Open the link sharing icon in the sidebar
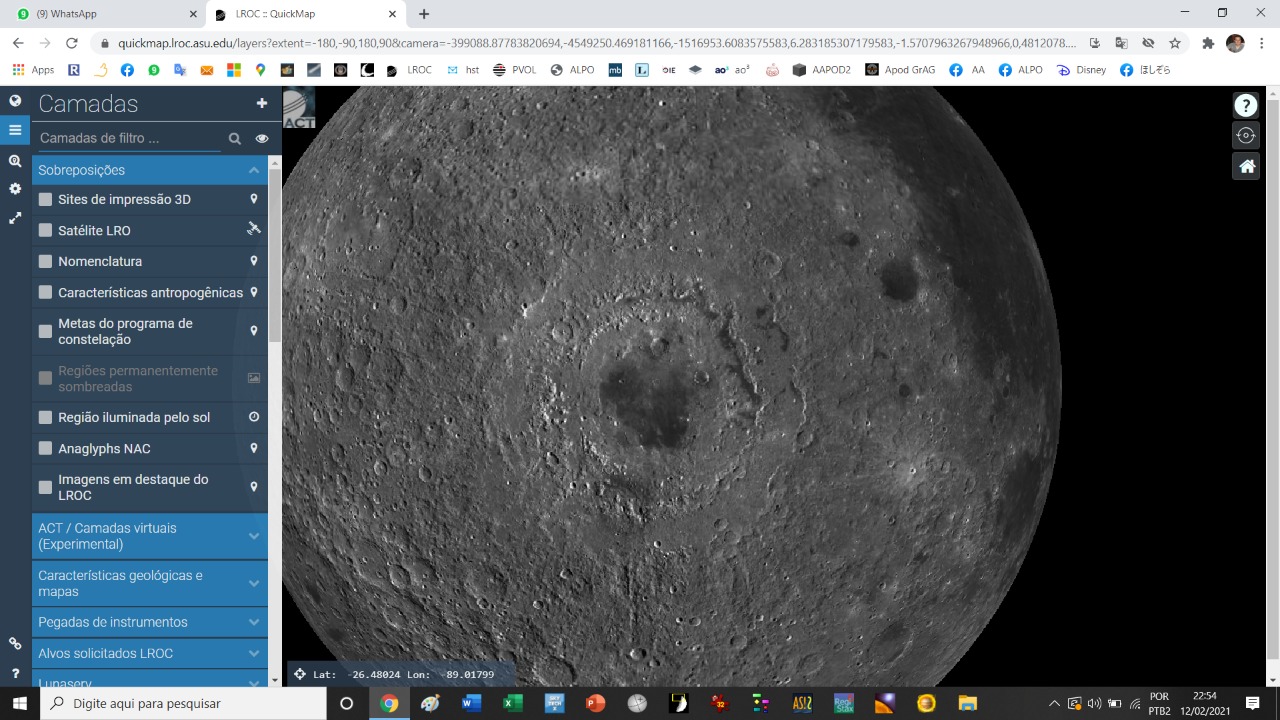 pos(15,643)
